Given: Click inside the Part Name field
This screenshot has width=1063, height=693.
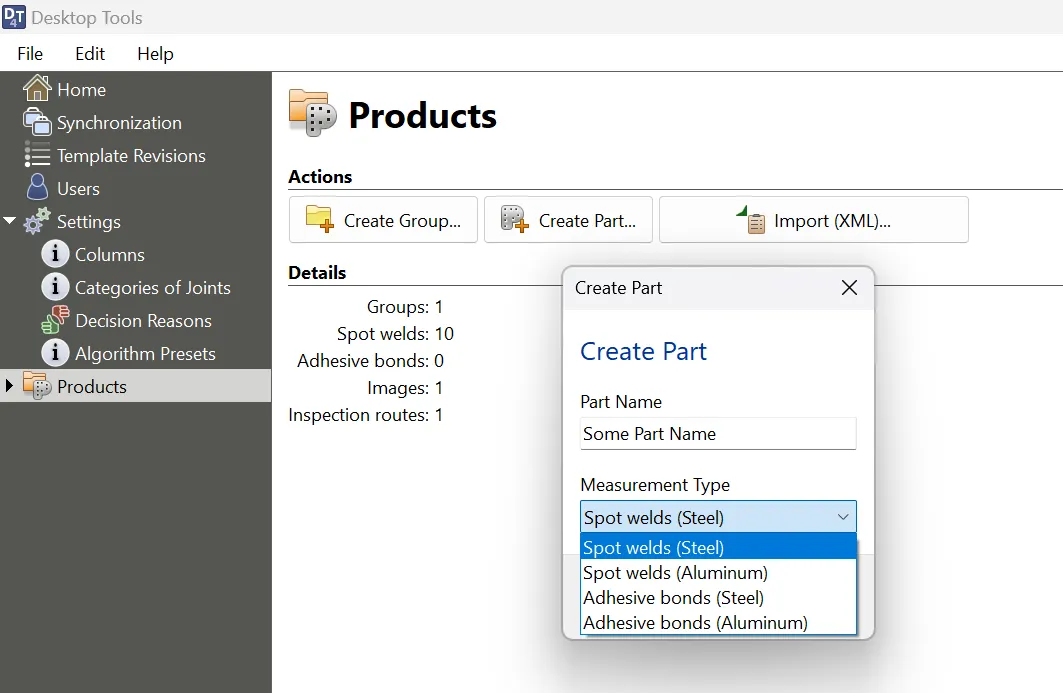Looking at the screenshot, I should click(717, 433).
